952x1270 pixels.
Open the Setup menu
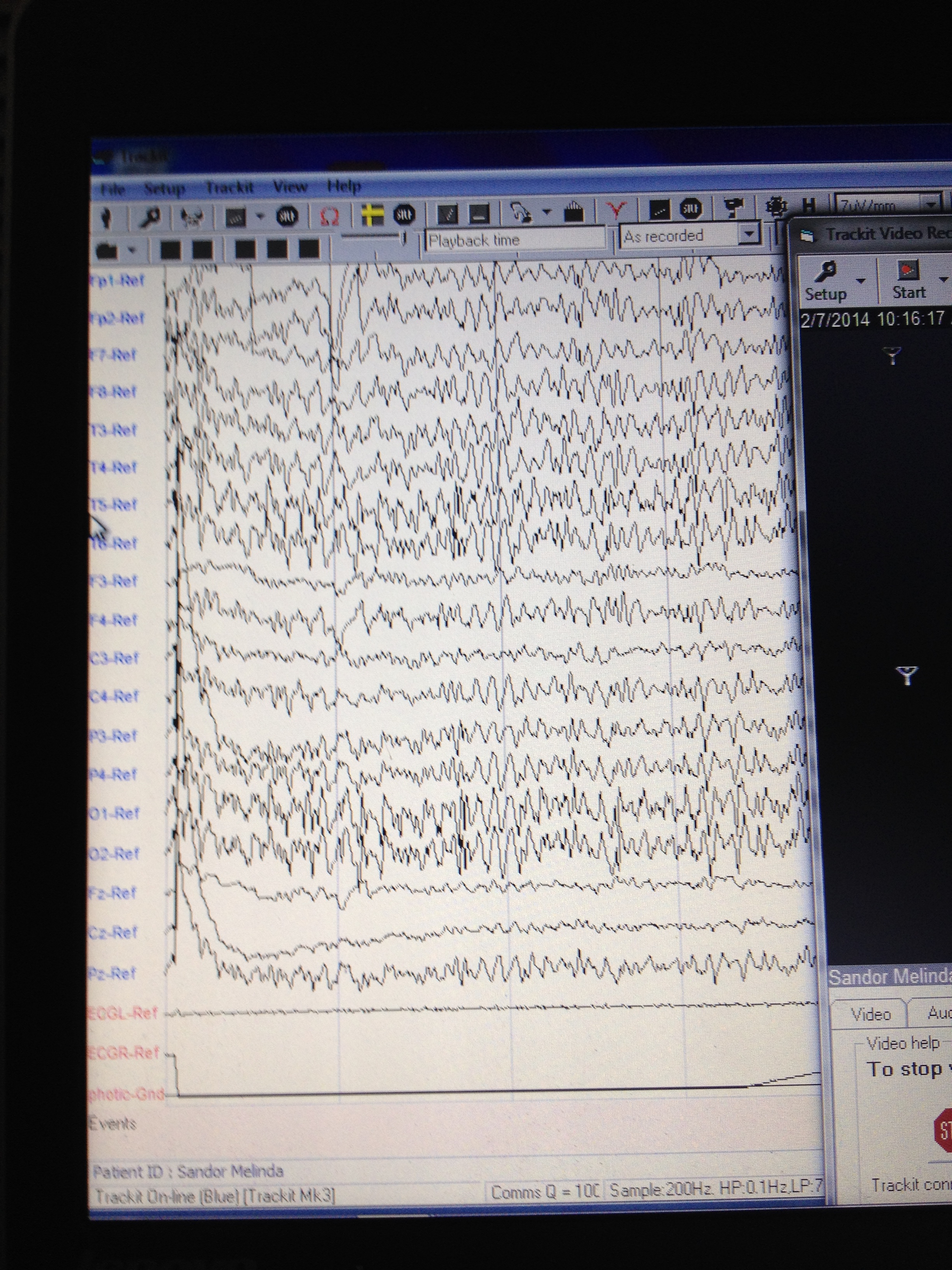click(164, 189)
